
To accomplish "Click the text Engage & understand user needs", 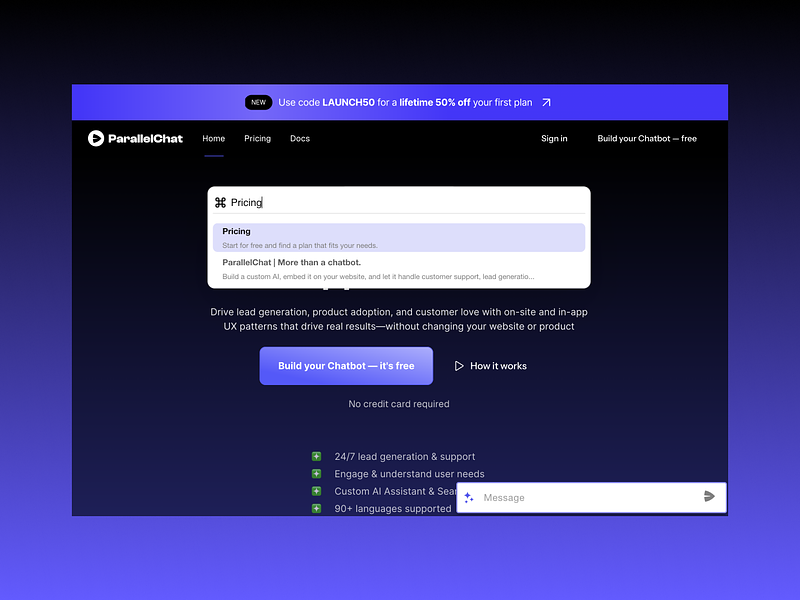I will click(x=409, y=474).
